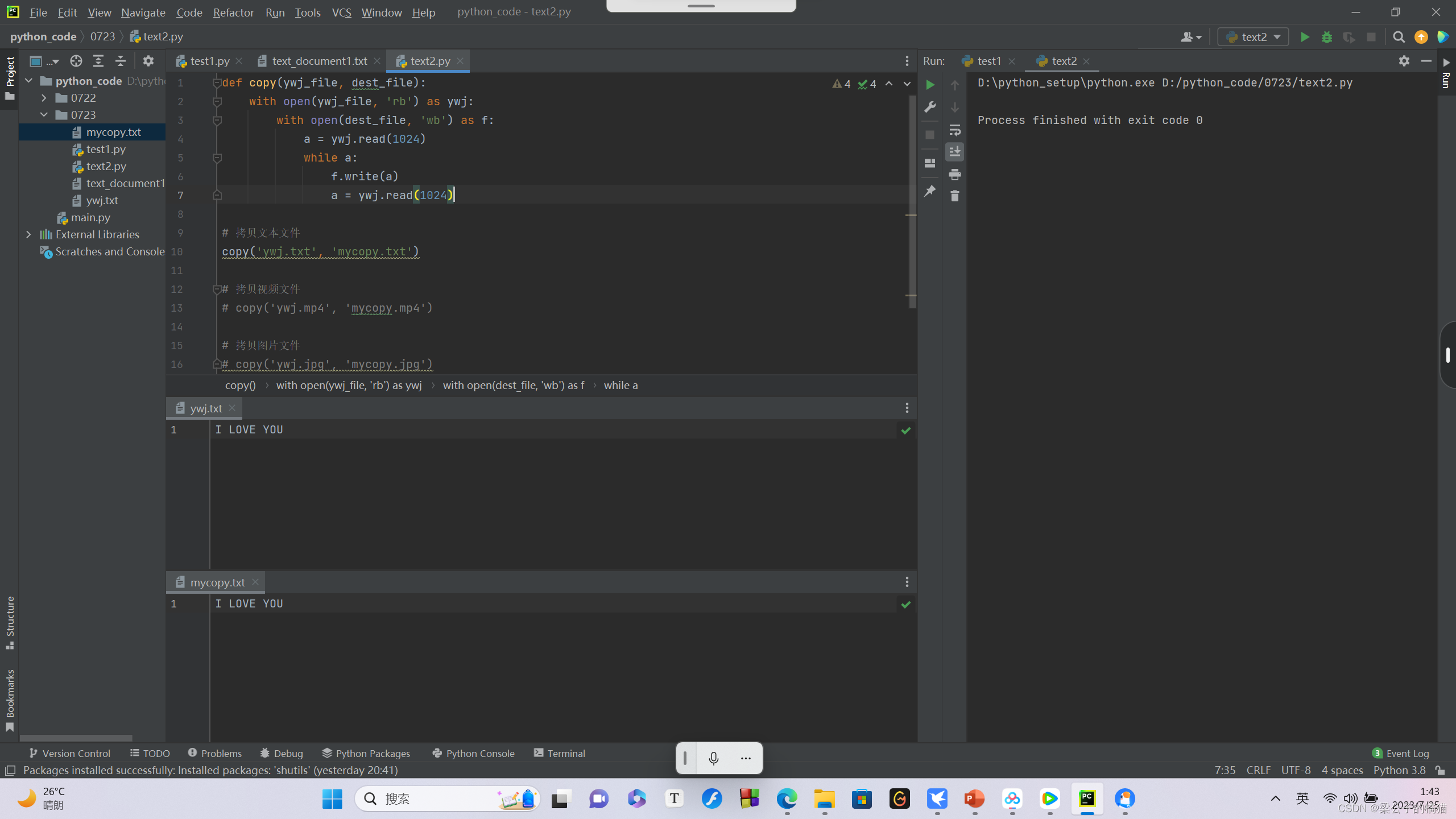Screen dimensions: 1456x819
Task: Open Search Everywhere magnifier icon
Action: (x=1399, y=37)
